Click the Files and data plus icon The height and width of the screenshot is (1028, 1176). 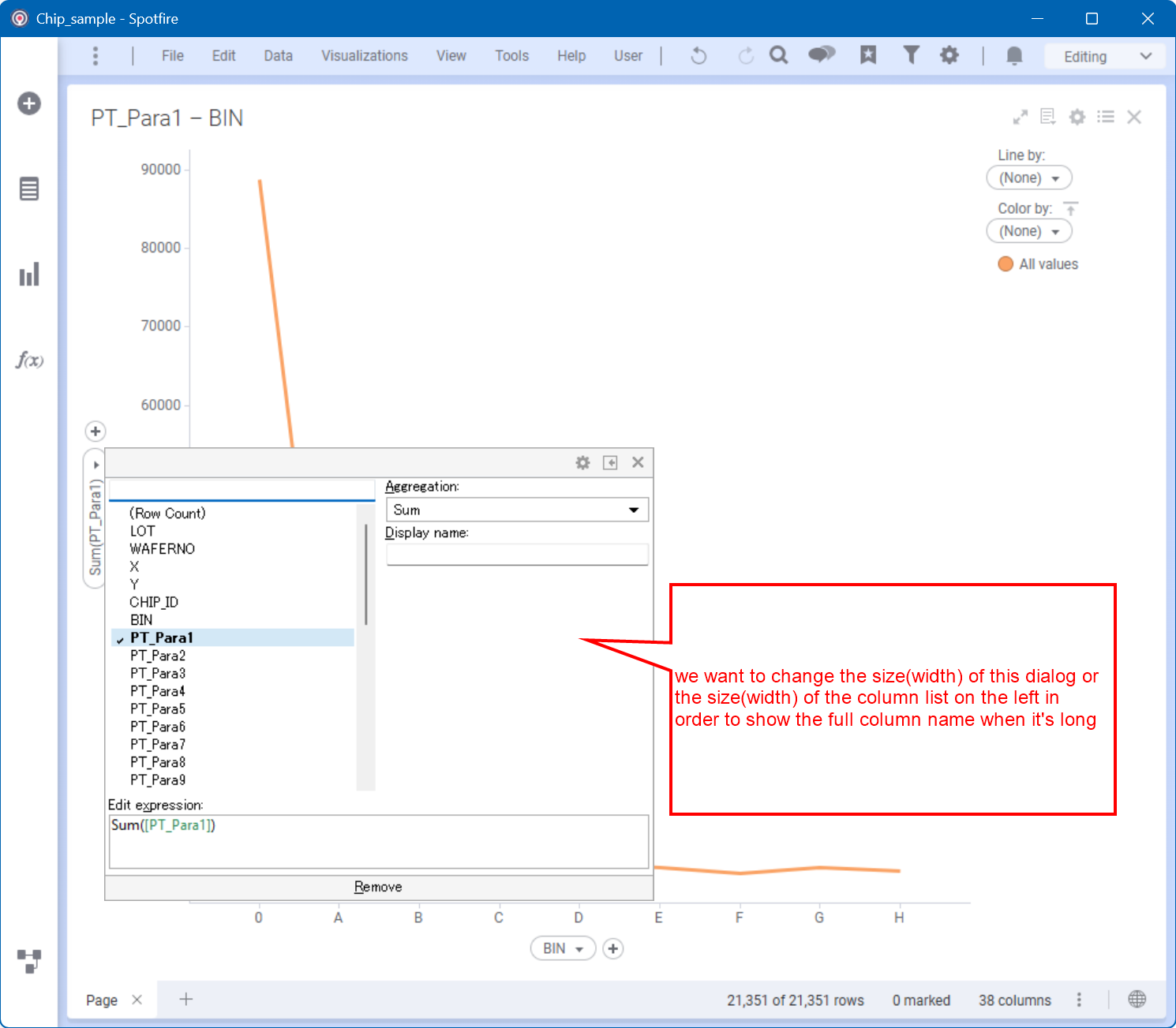29,103
